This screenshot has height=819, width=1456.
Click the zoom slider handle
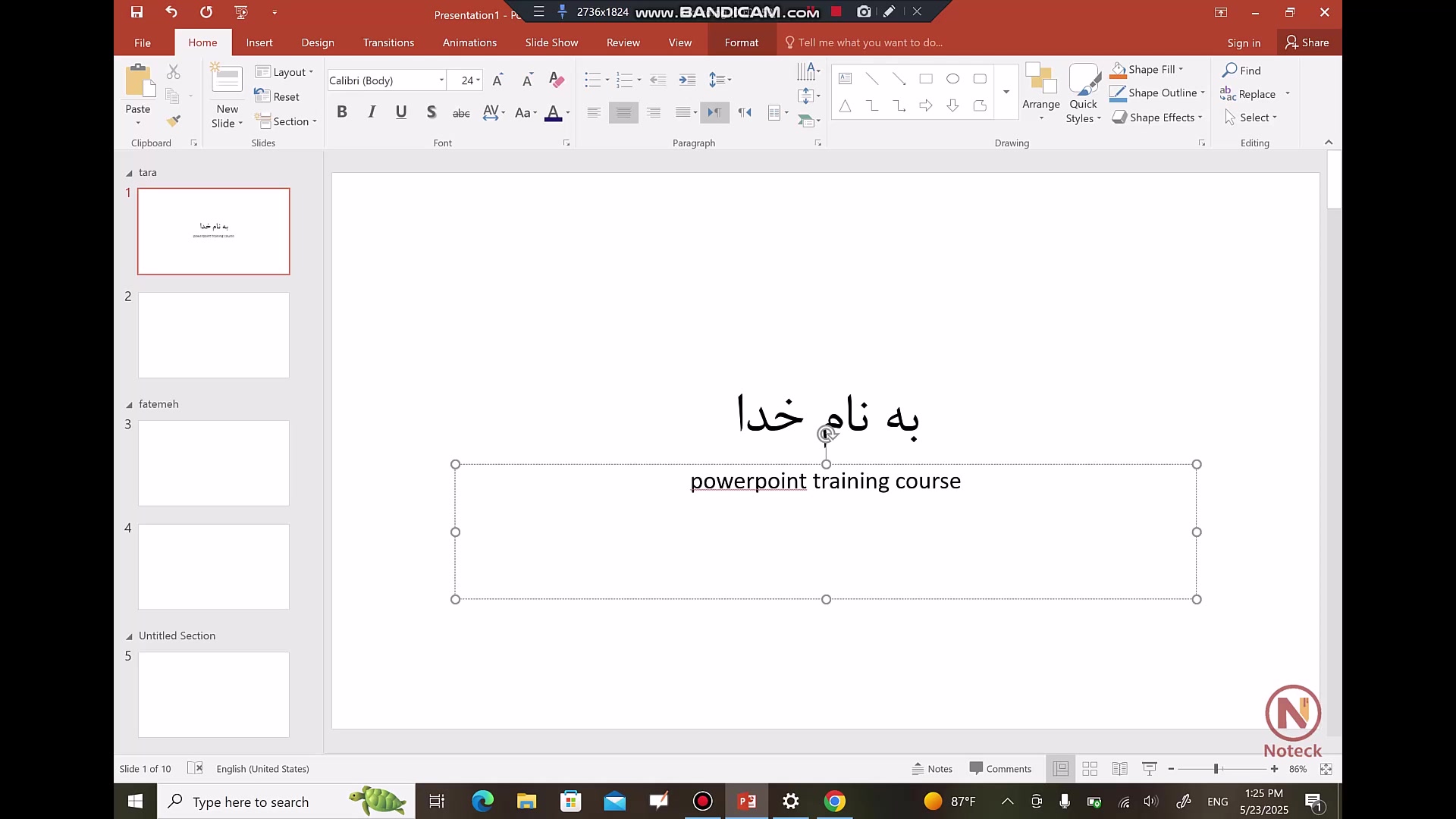[1216, 769]
